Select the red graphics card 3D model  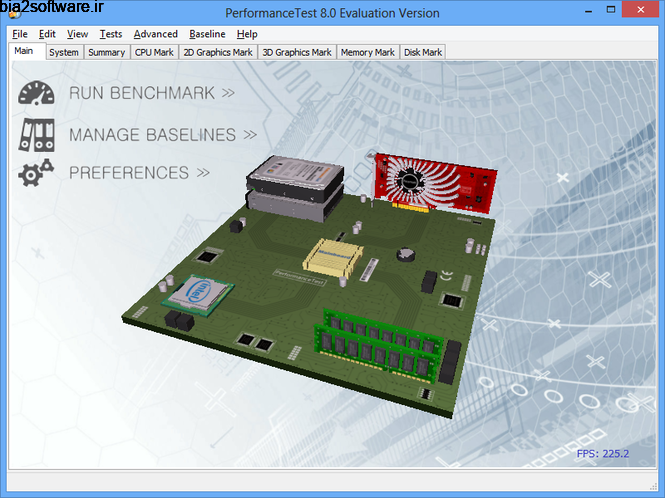click(x=433, y=182)
